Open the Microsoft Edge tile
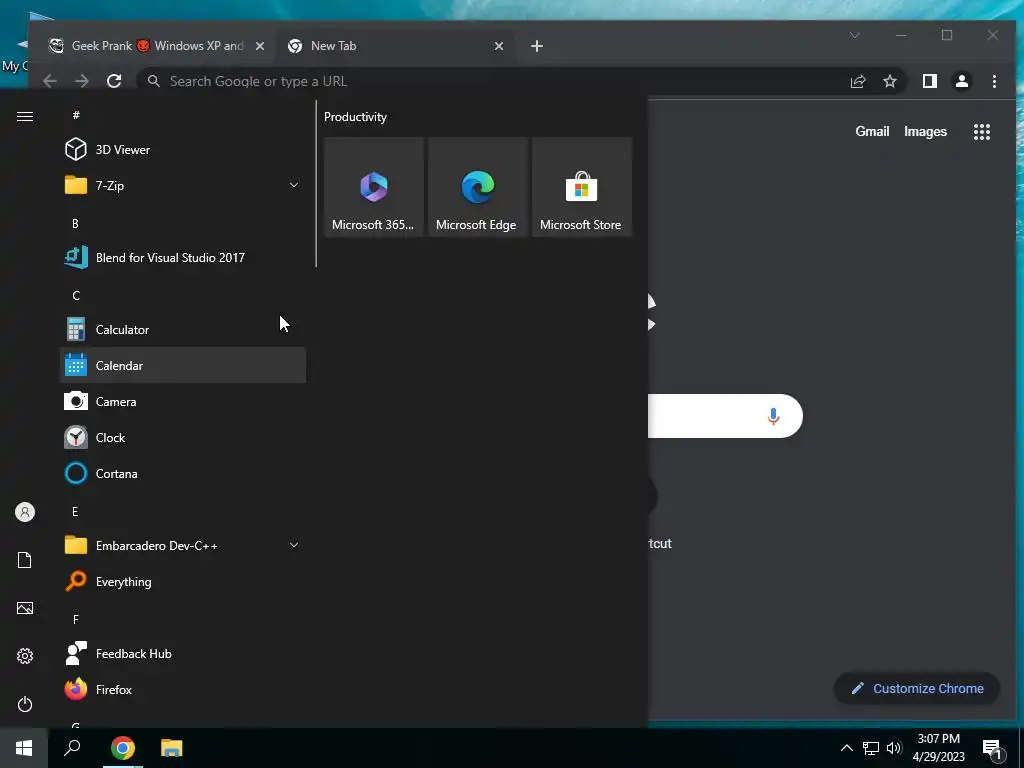The image size is (1024, 768). point(477,187)
